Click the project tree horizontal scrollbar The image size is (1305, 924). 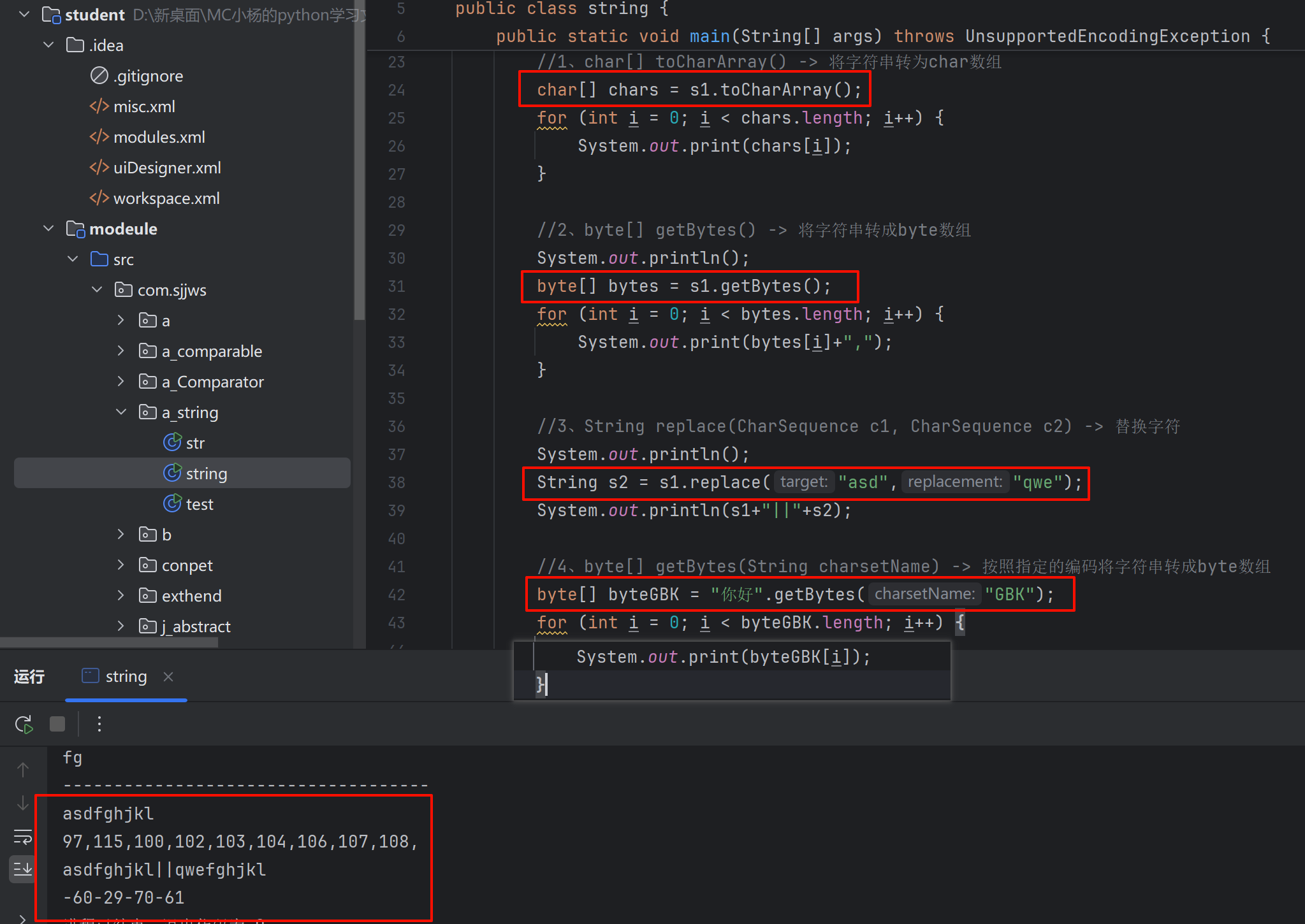pos(108,642)
